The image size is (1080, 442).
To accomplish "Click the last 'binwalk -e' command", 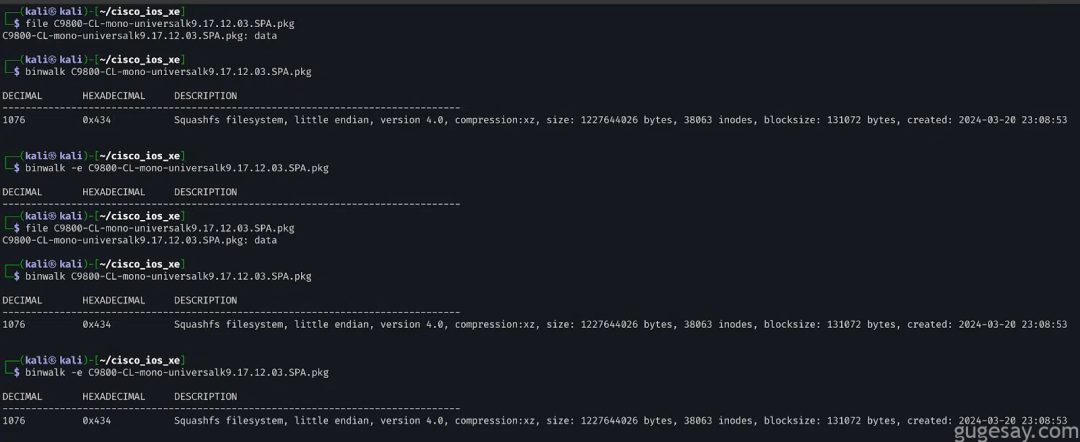I will (177, 372).
